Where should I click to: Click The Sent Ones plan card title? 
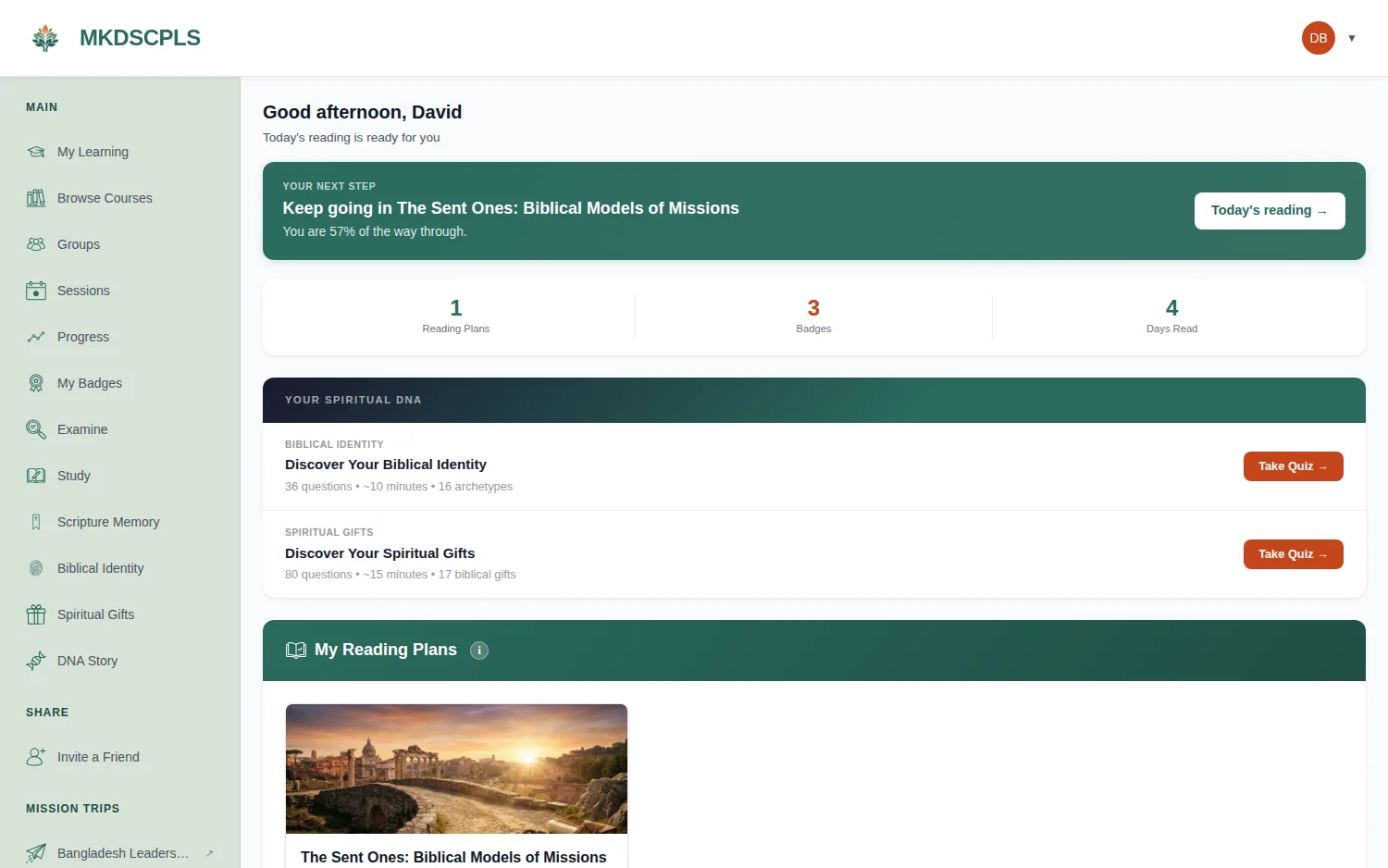[453, 857]
